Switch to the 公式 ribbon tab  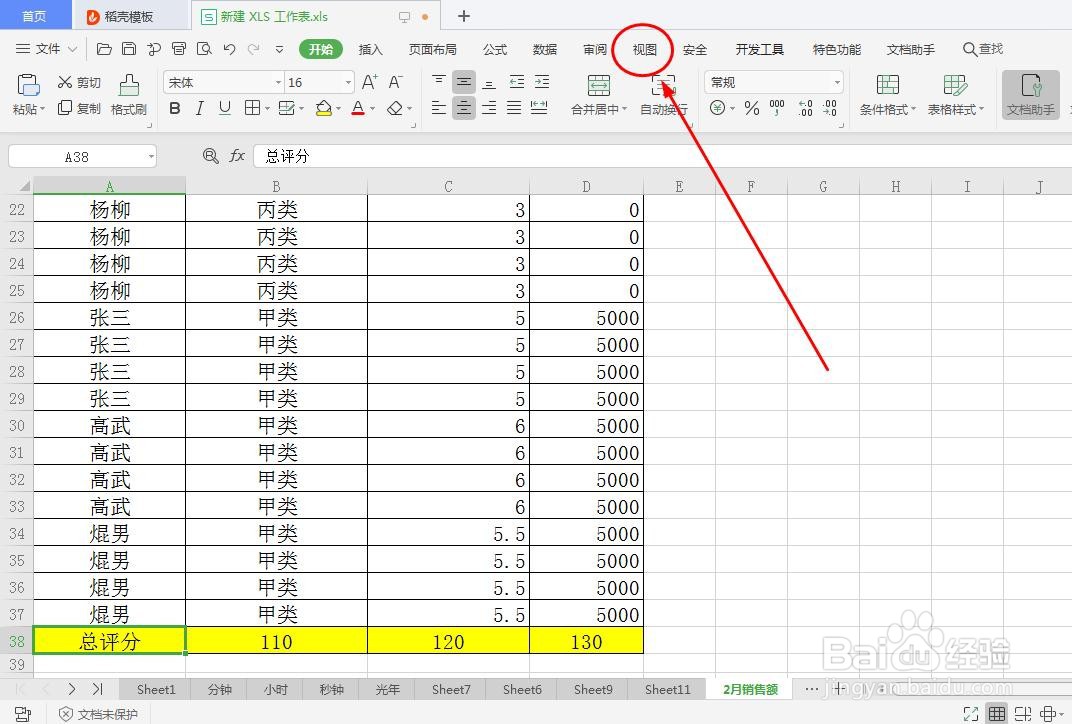click(495, 49)
